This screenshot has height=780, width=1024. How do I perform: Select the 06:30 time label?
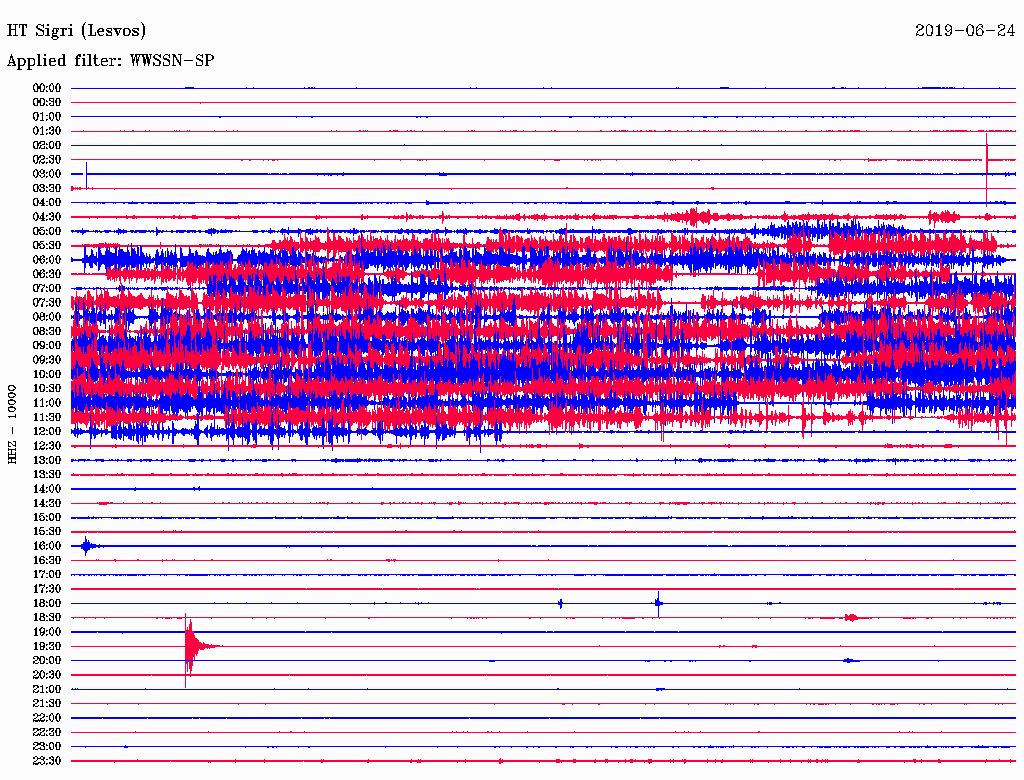47,274
